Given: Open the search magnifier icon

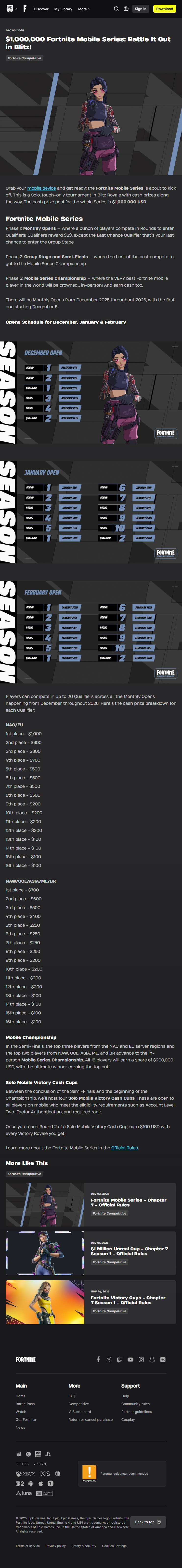Looking at the screenshot, I should point(116,9).
